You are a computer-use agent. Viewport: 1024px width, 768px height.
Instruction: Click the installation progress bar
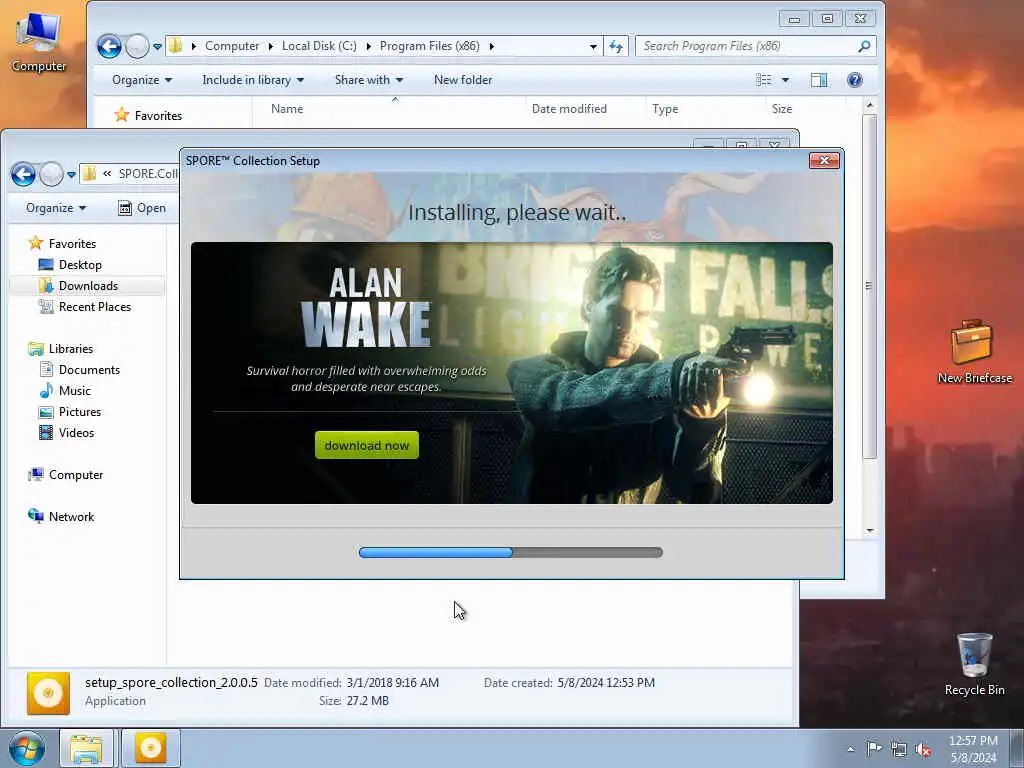[511, 552]
